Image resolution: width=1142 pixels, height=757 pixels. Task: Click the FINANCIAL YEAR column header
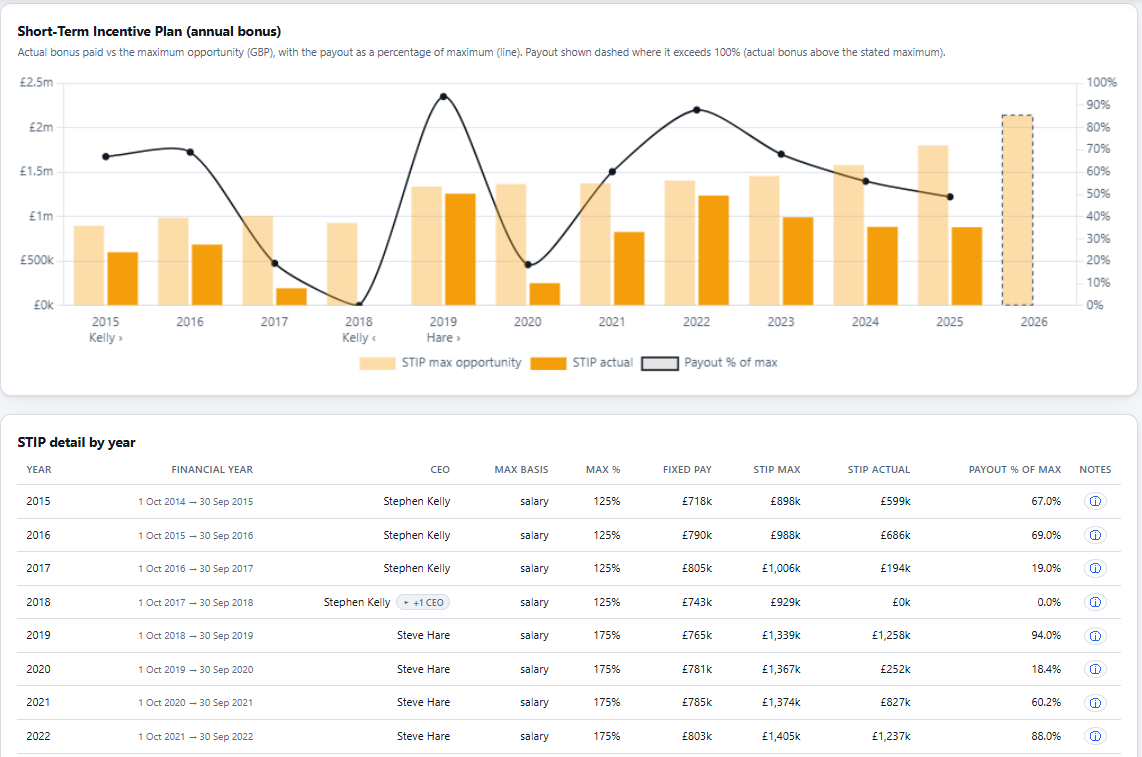tap(212, 469)
